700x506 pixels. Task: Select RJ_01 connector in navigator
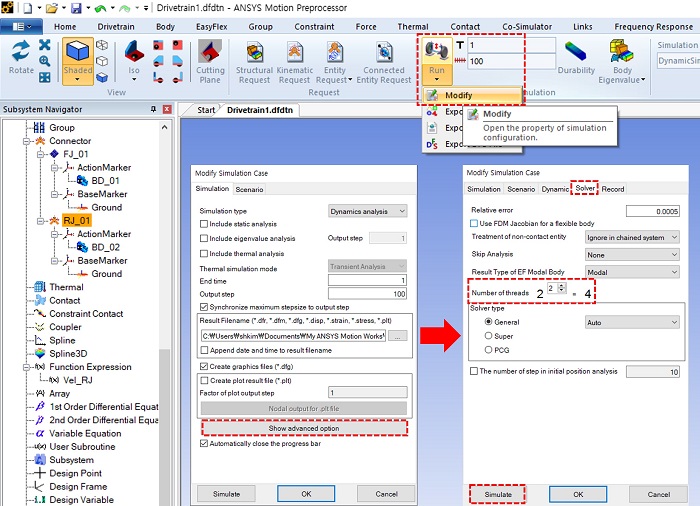click(x=77, y=221)
